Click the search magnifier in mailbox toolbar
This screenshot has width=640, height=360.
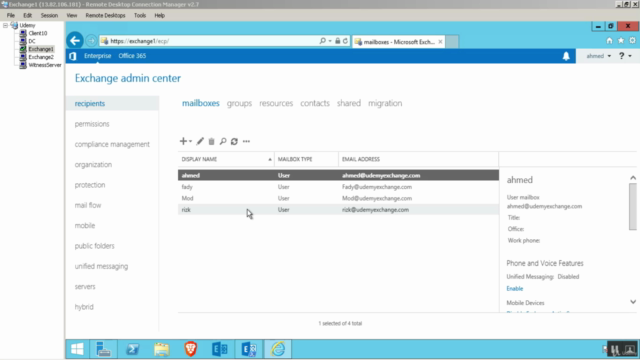pos(223,141)
